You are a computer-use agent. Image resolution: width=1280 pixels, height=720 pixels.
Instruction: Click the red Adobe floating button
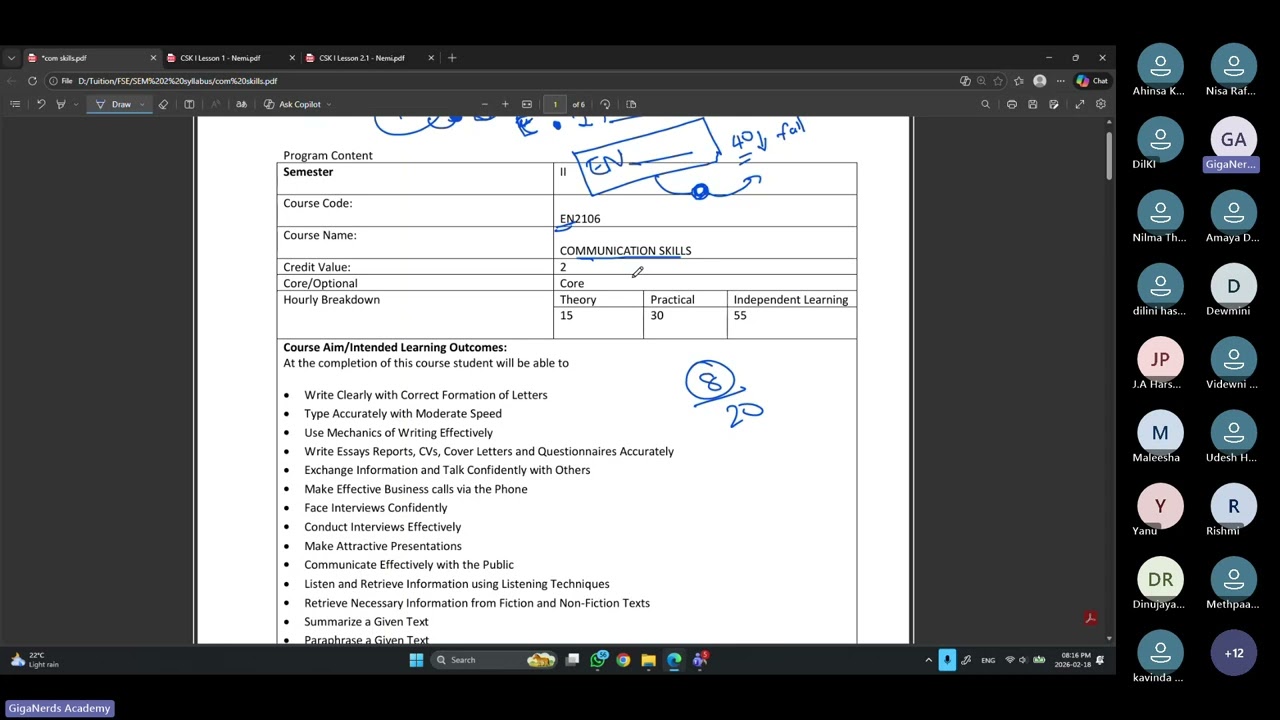coord(1090,619)
